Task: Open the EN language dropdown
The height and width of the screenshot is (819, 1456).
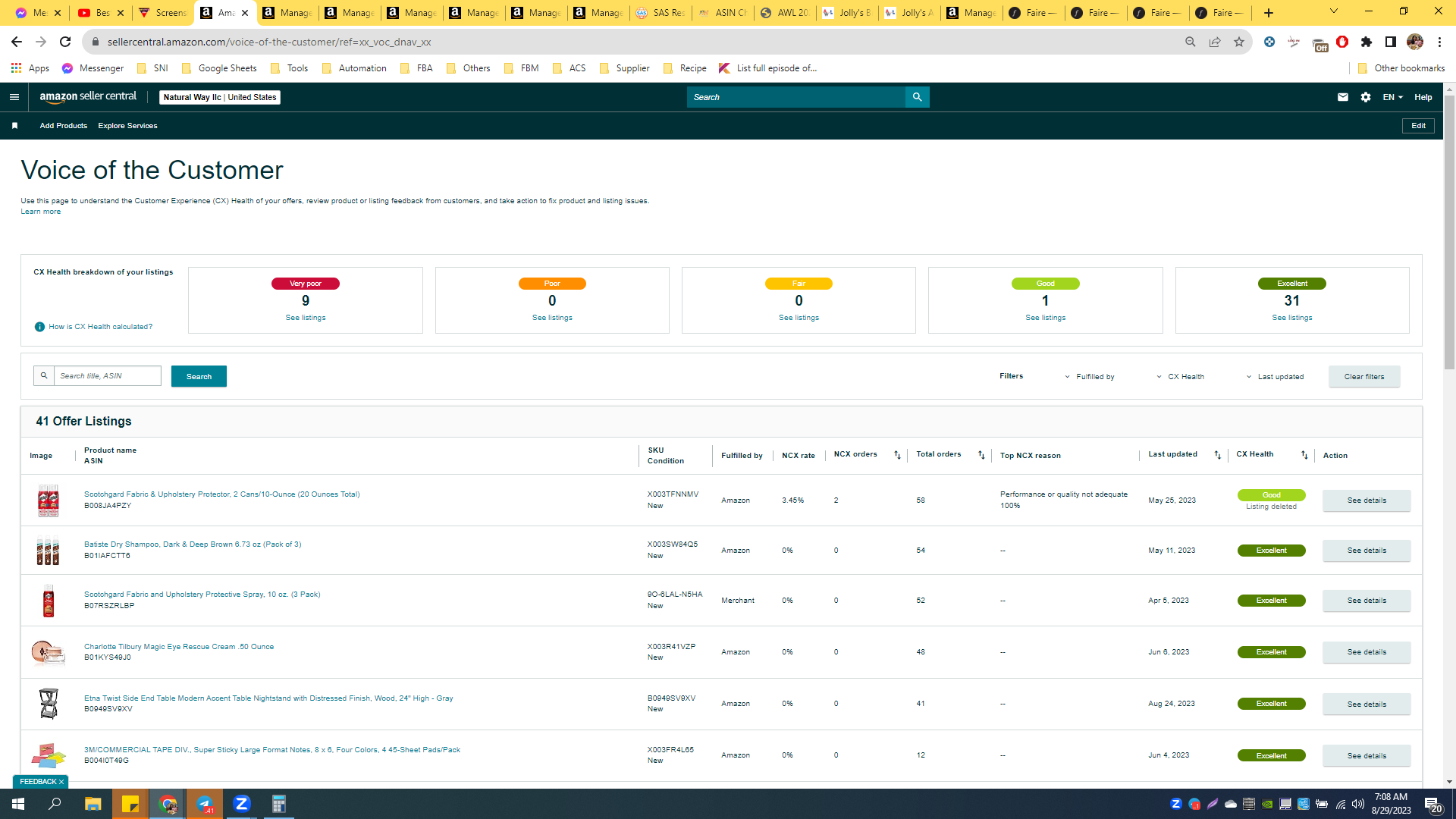Action: (1392, 97)
